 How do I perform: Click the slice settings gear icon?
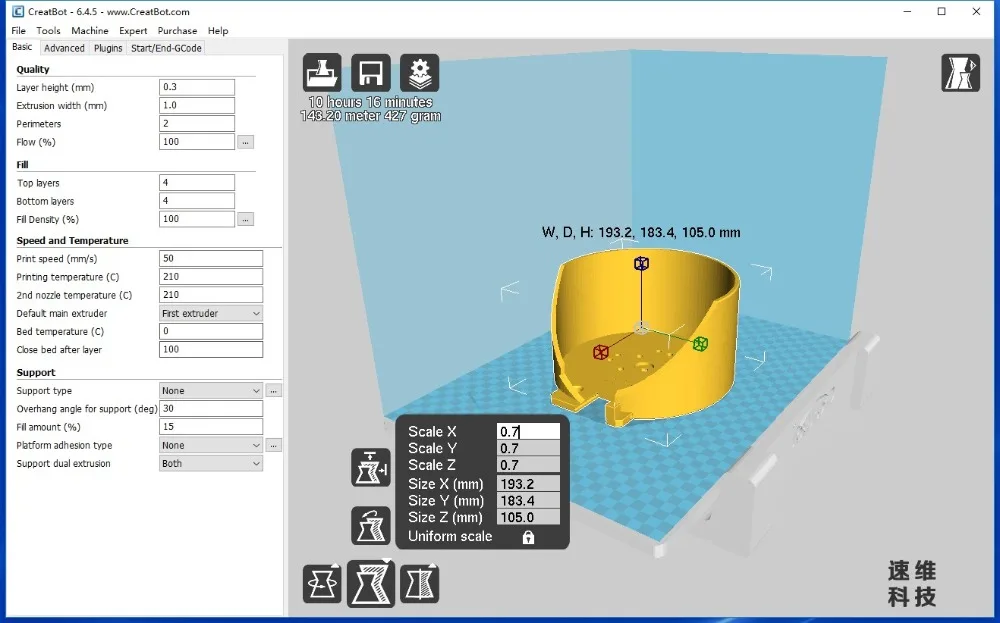pos(419,73)
